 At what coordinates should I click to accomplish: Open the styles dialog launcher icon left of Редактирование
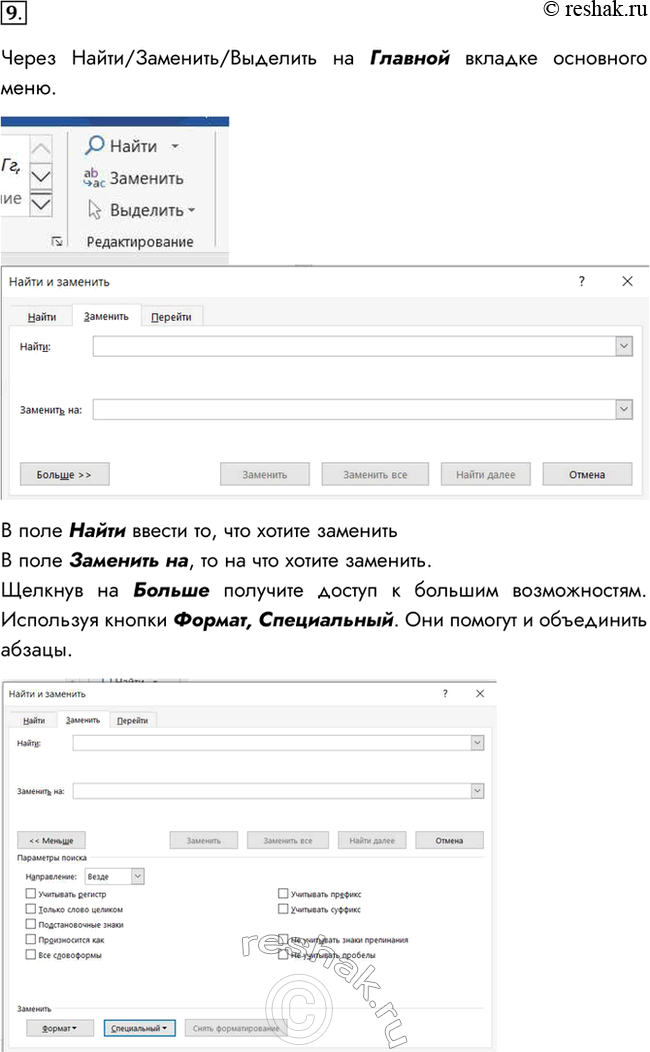tap(57, 242)
